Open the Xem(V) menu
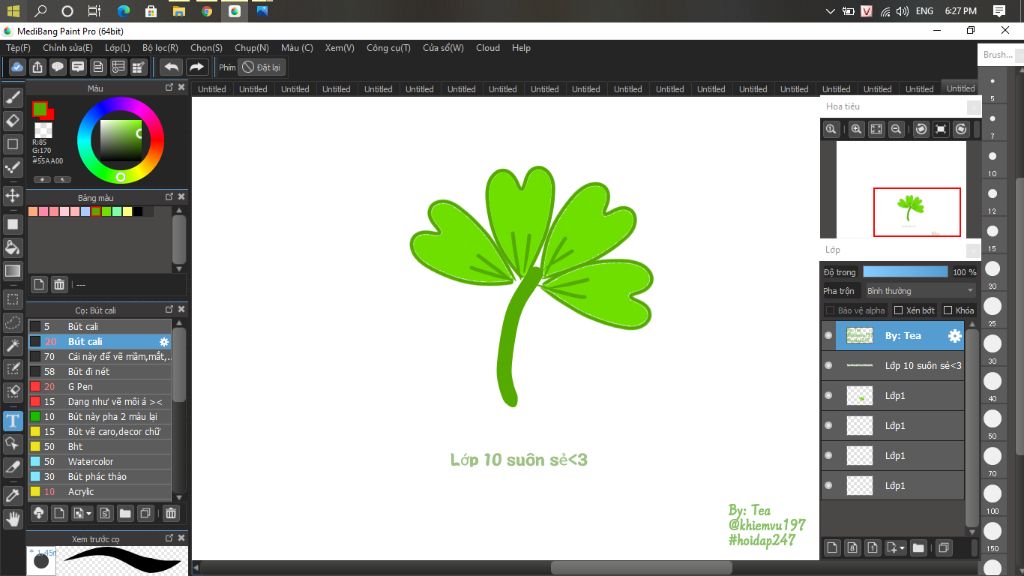The width and height of the screenshot is (1024, 576). click(340, 48)
